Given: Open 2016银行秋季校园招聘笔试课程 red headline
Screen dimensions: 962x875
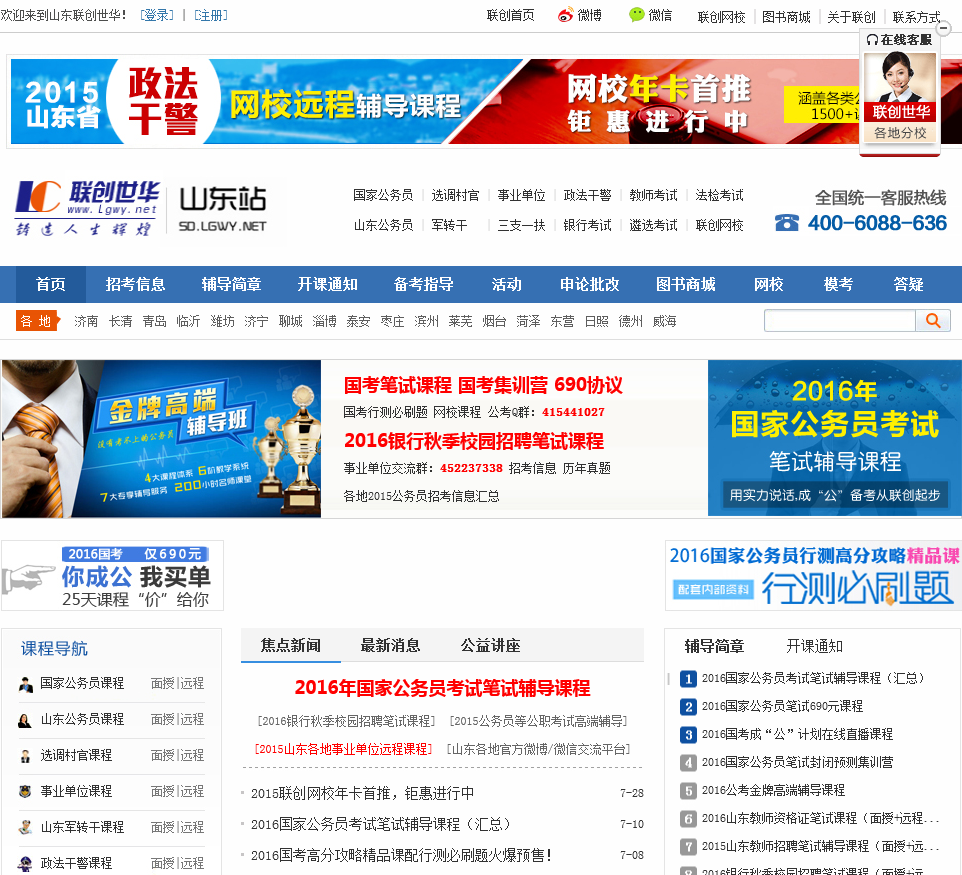Looking at the screenshot, I should point(474,441).
